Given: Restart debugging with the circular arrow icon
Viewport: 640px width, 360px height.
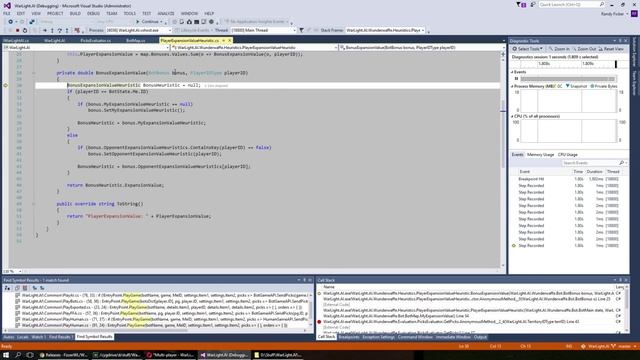Looking at the screenshot, I should point(25,30).
